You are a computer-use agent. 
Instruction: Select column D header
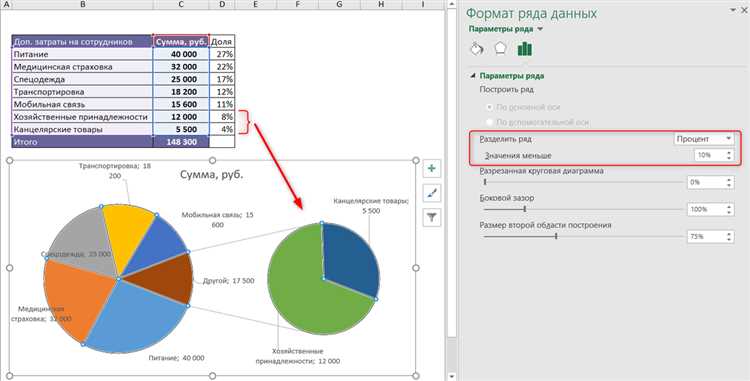click(x=222, y=4)
